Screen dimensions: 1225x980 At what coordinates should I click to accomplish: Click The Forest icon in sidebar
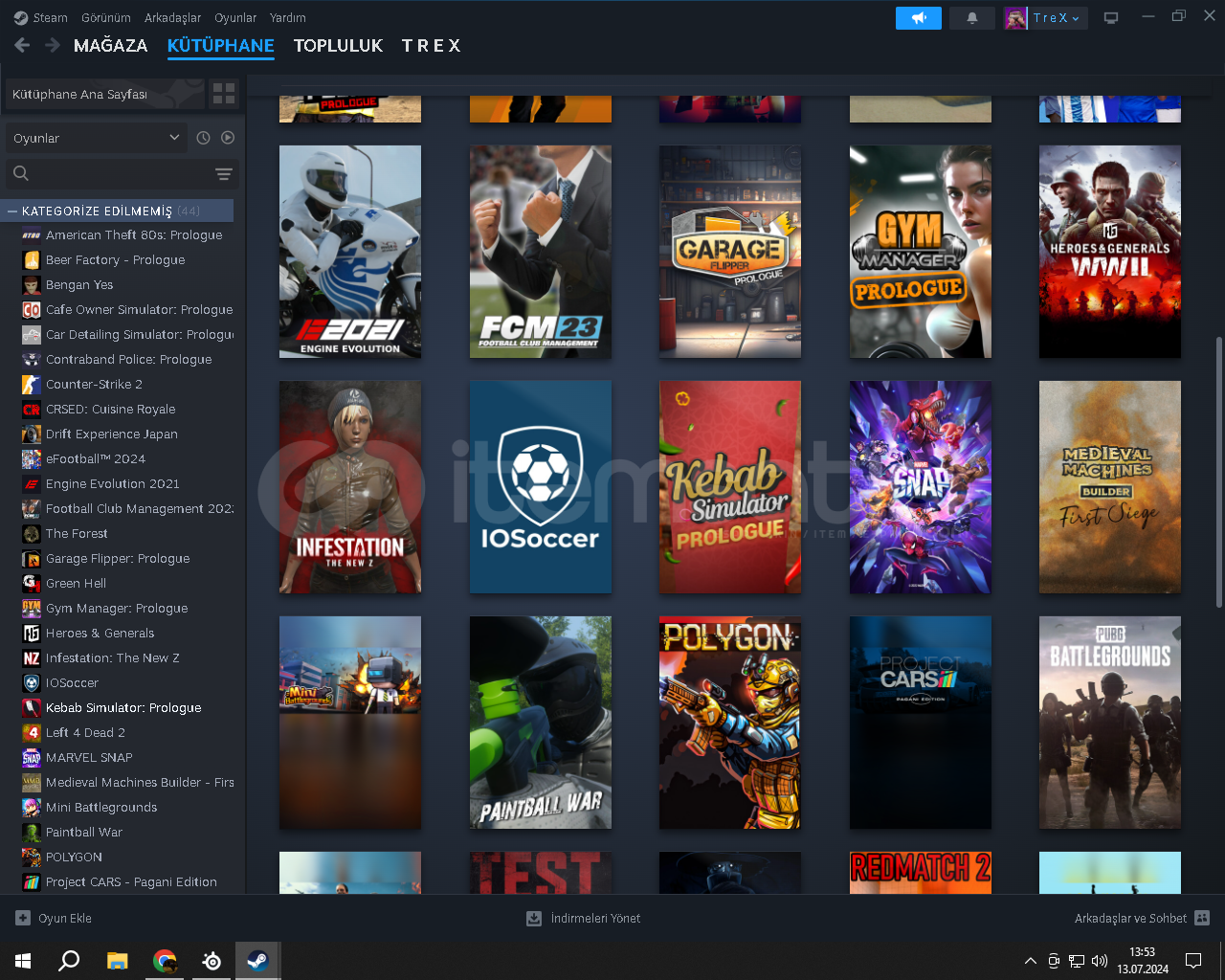(x=32, y=533)
